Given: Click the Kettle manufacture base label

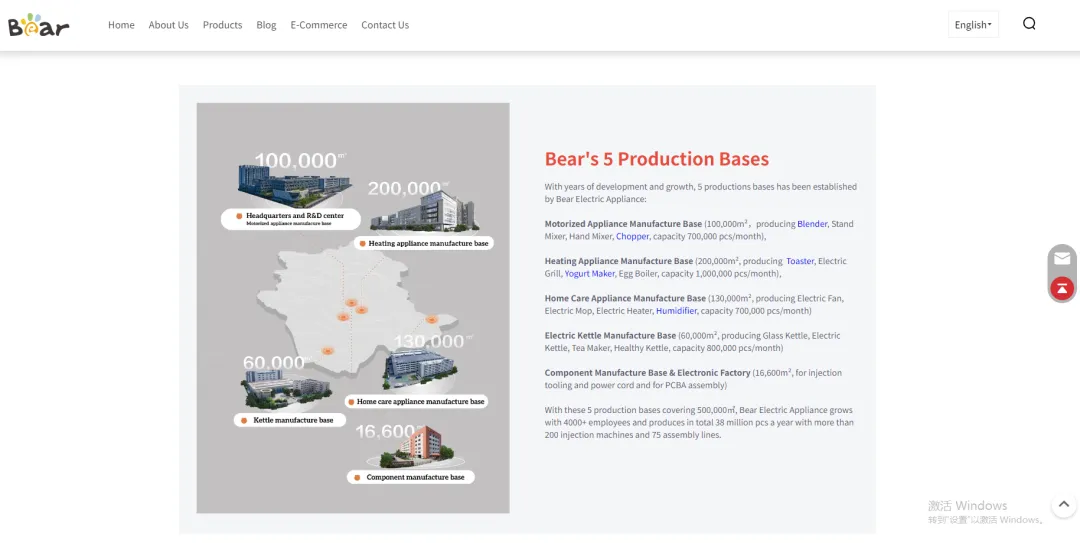Looking at the screenshot, I should point(291,420).
